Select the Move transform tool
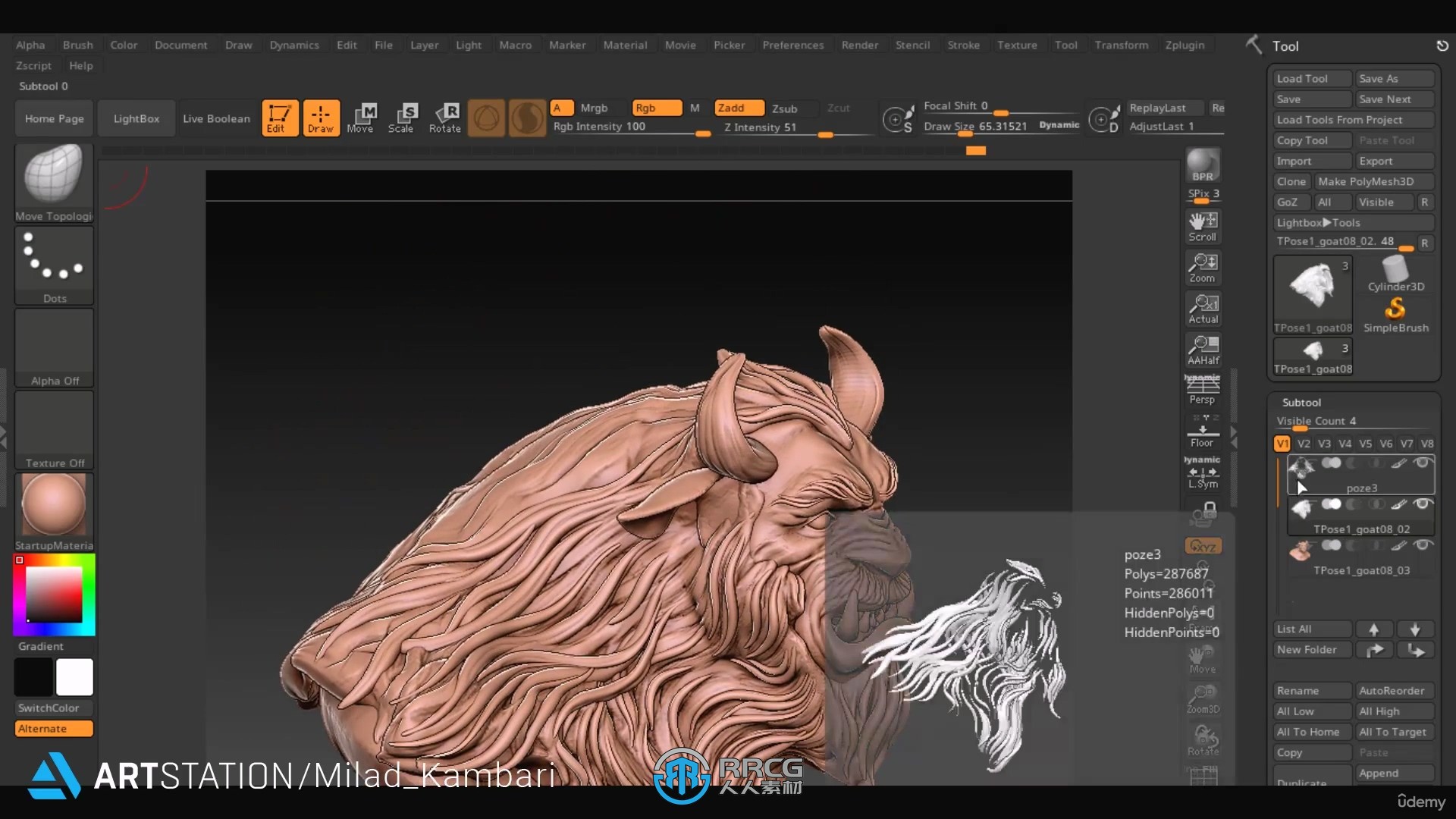The image size is (1456, 819). (x=361, y=118)
